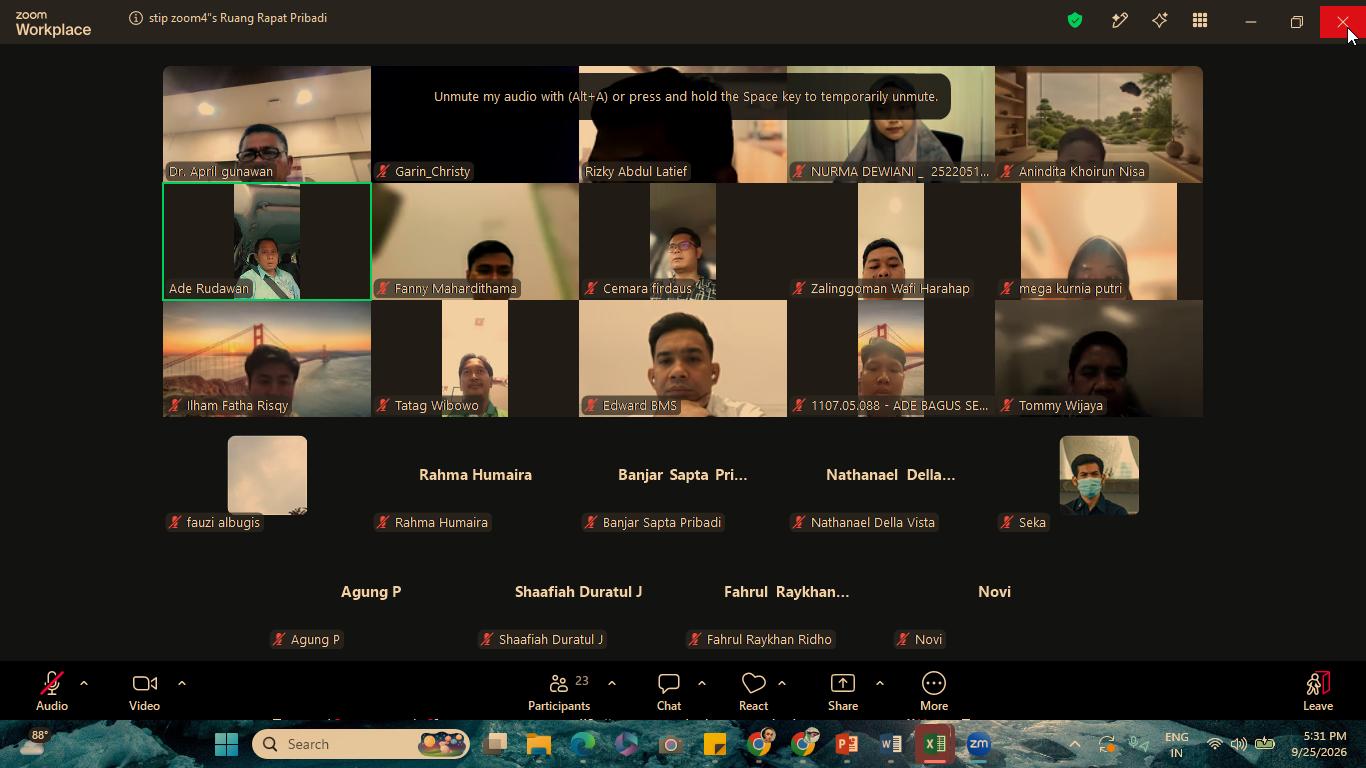Click the Share screen icon
This screenshot has height=768, width=1366.
tap(843, 691)
